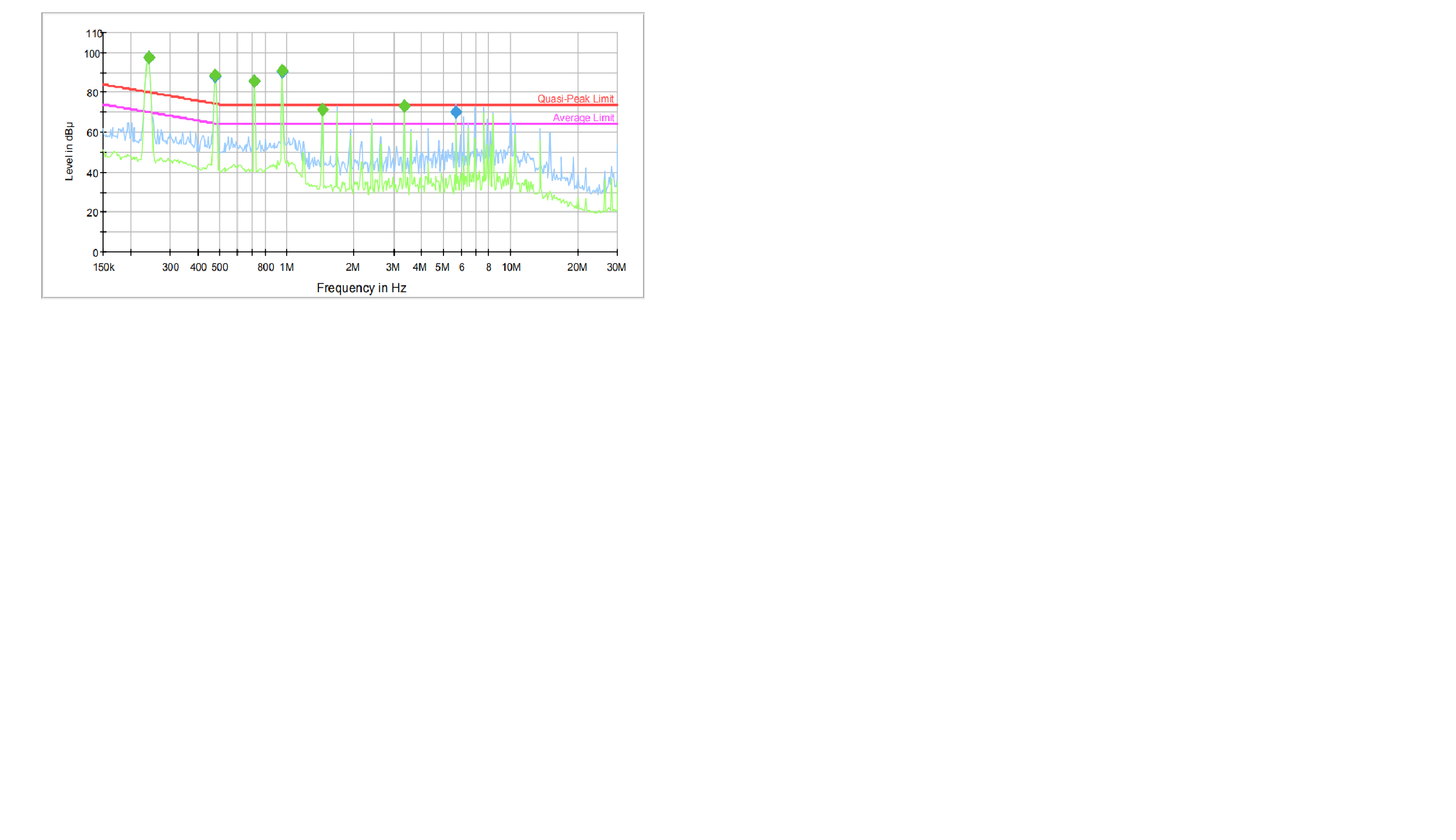Click the 20 label on the level axis
Screen dimensions: 1456x840
(x=92, y=213)
